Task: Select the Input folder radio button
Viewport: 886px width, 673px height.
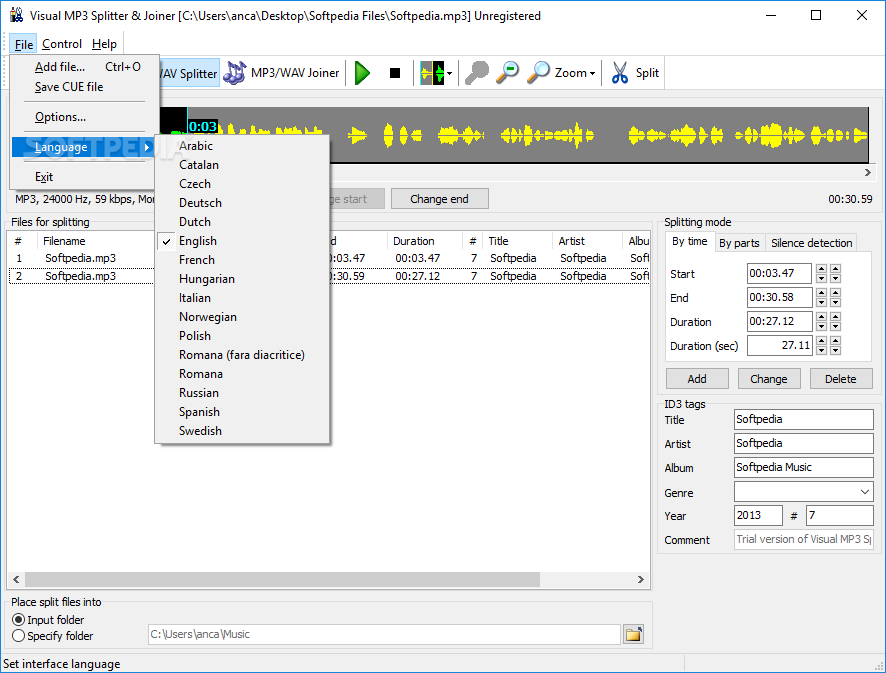Action: click(19, 620)
